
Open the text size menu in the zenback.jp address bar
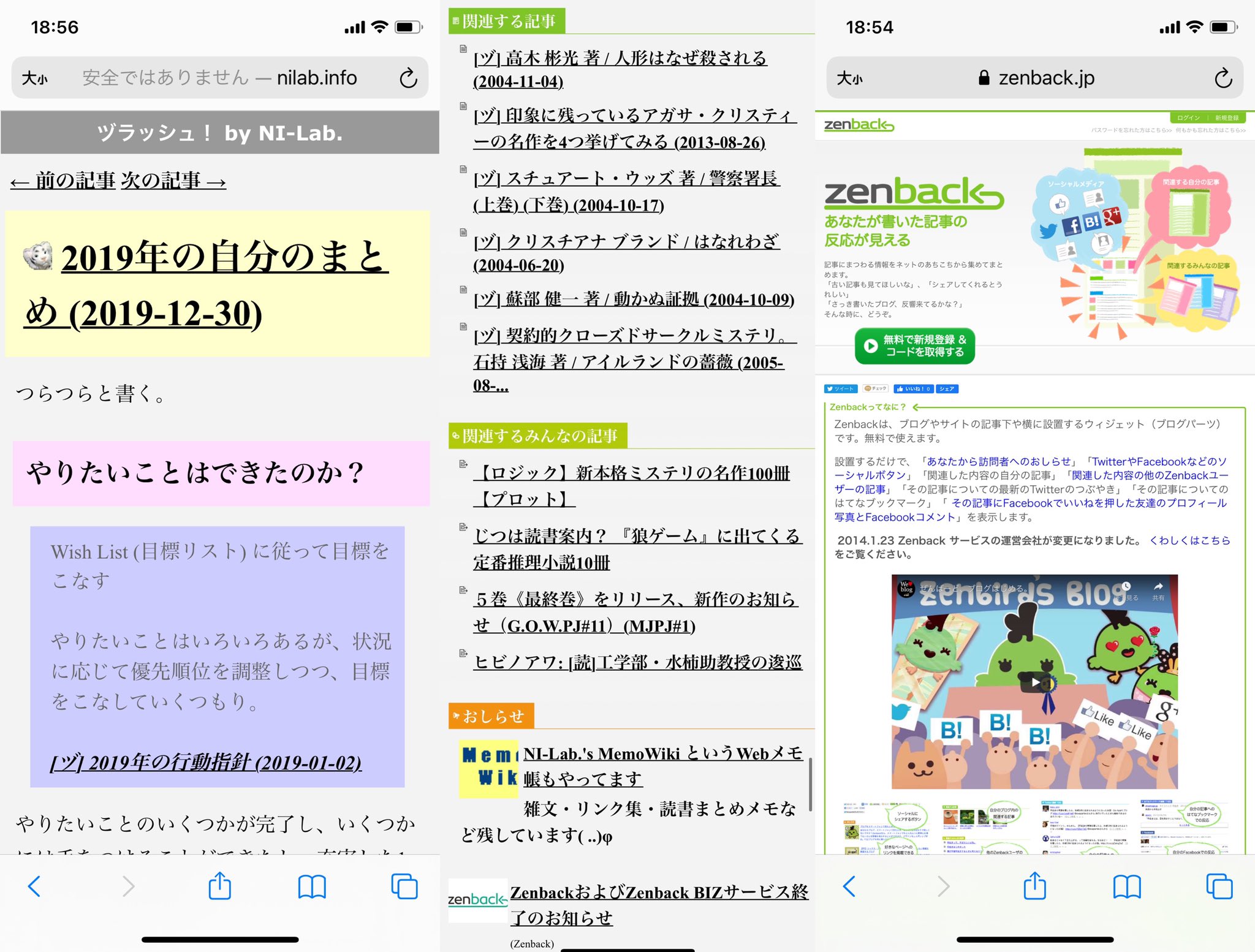pyautogui.click(x=850, y=78)
